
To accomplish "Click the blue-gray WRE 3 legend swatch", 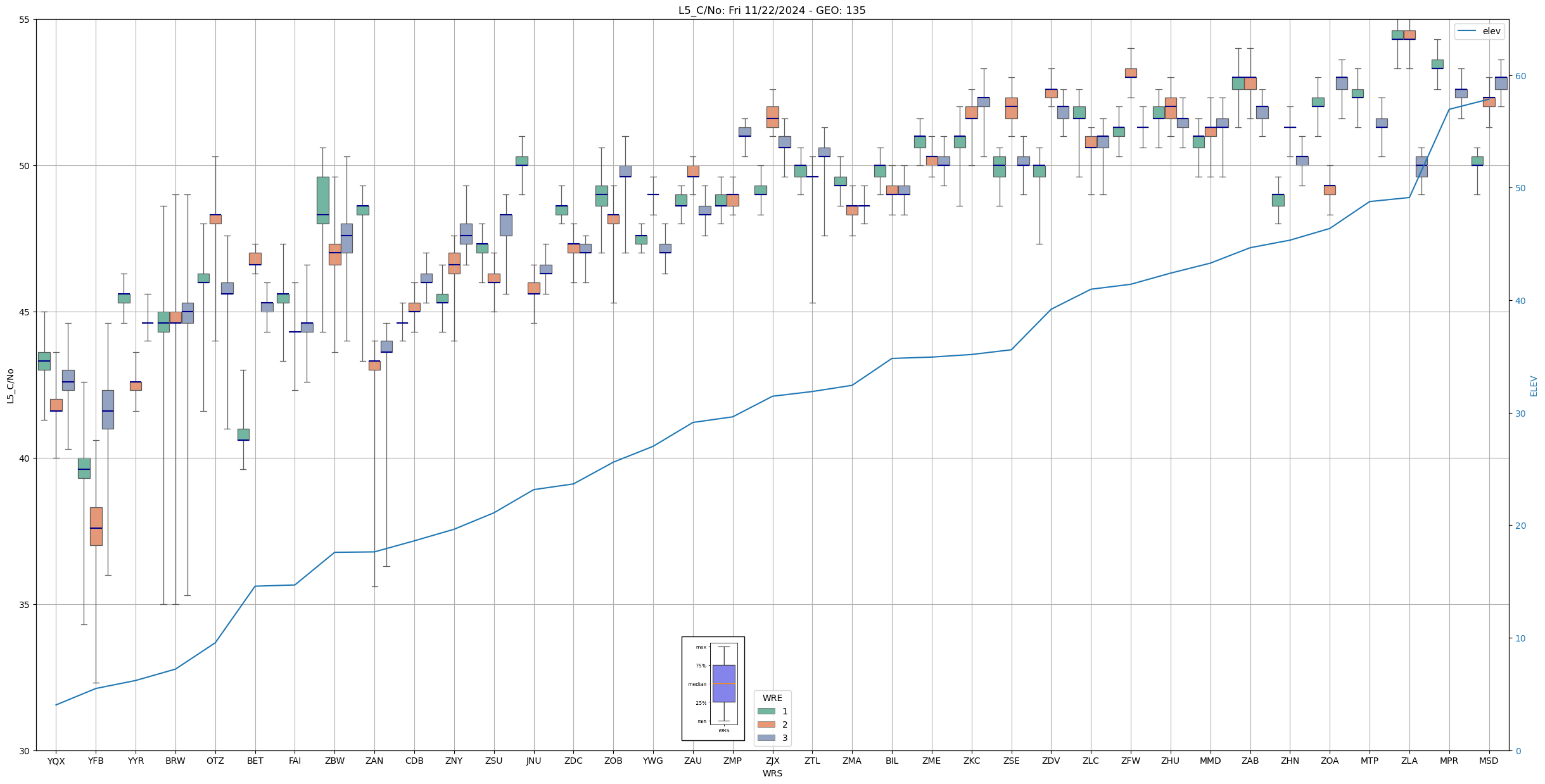I will 766,738.
